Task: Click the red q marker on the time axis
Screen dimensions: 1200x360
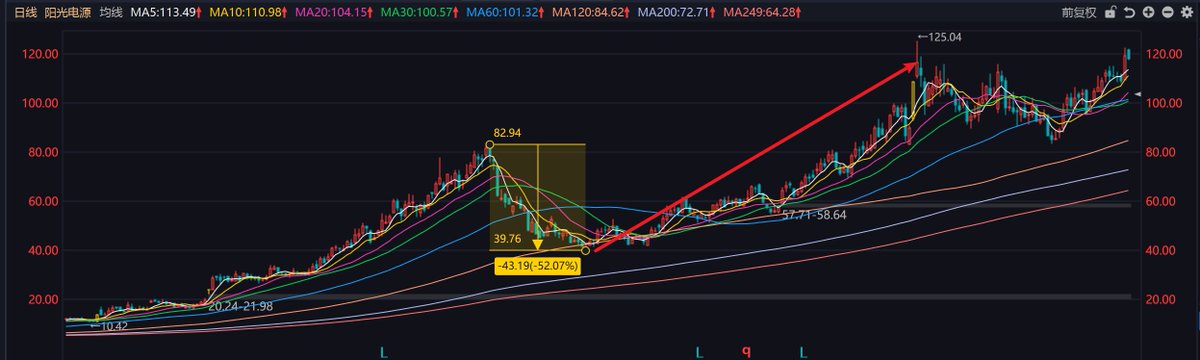Action: [x=746, y=351]
